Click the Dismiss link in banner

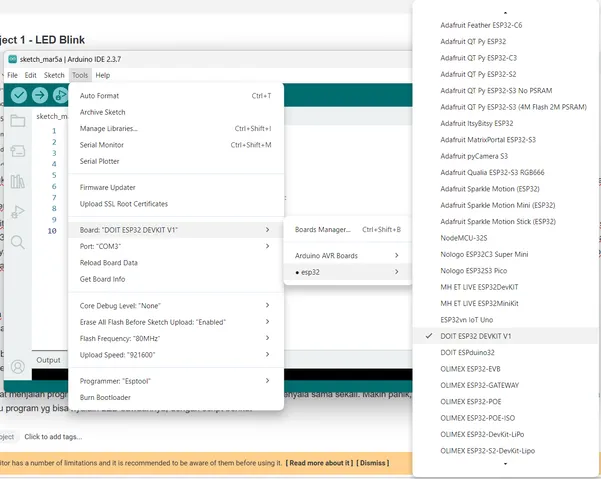pos(373,463)
